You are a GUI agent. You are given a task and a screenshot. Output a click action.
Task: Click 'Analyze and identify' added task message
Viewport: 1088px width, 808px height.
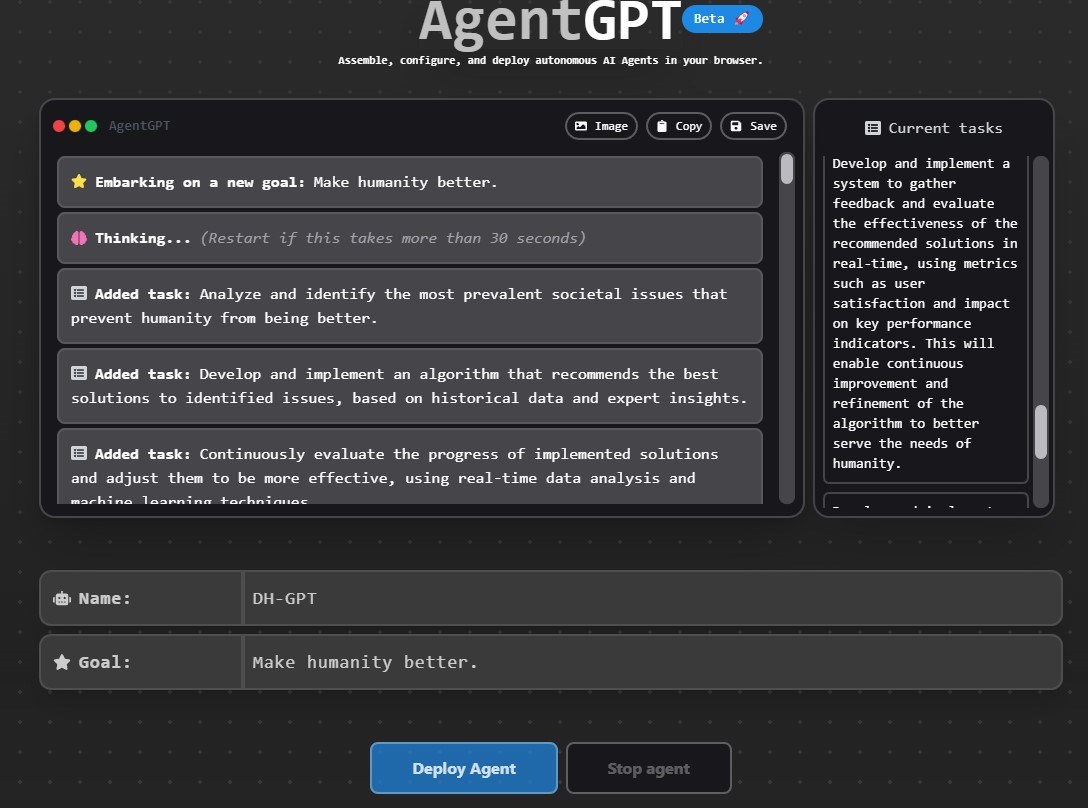410,306
